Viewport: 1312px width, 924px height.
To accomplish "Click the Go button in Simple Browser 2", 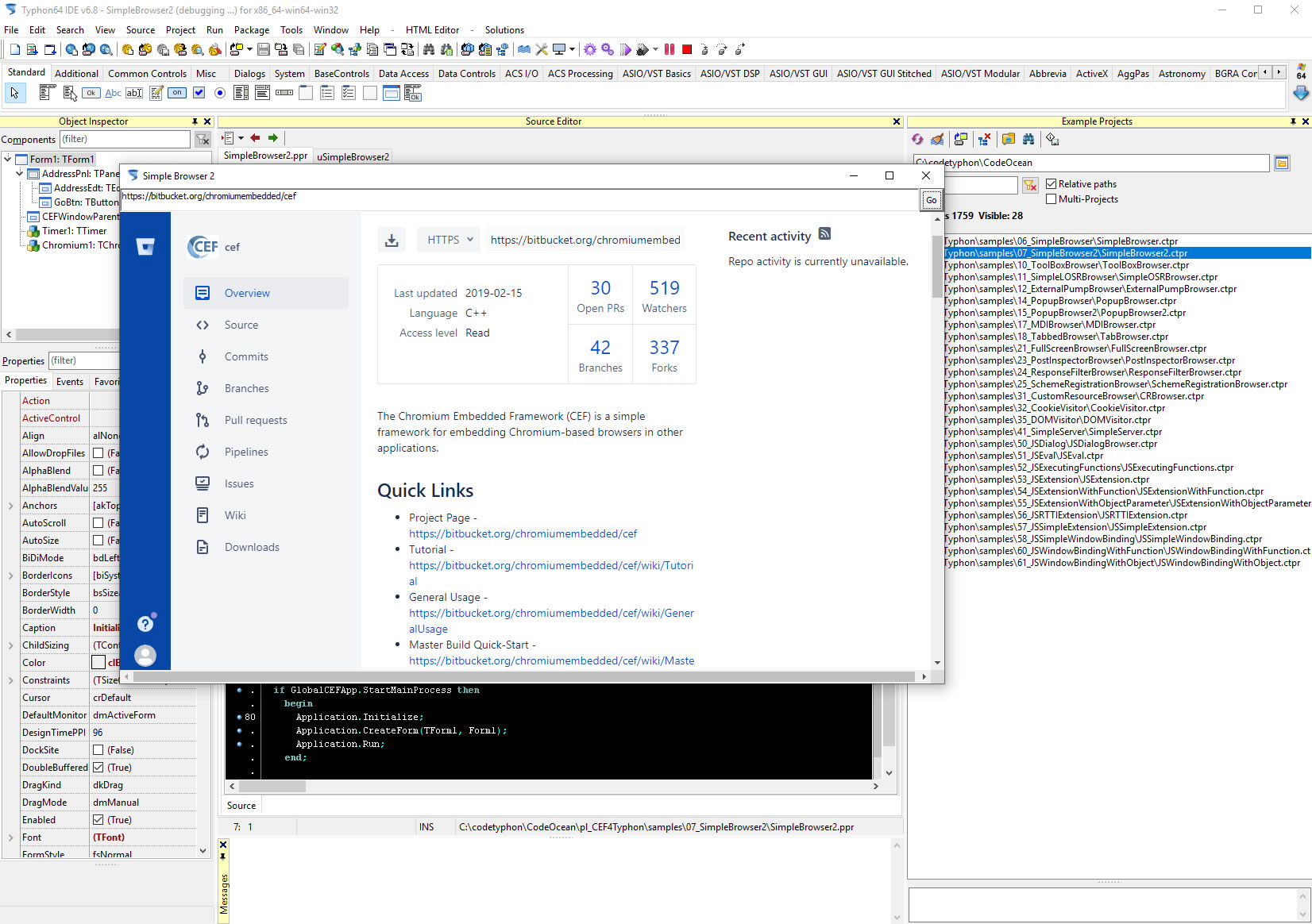I will click(x=931, y=200).
